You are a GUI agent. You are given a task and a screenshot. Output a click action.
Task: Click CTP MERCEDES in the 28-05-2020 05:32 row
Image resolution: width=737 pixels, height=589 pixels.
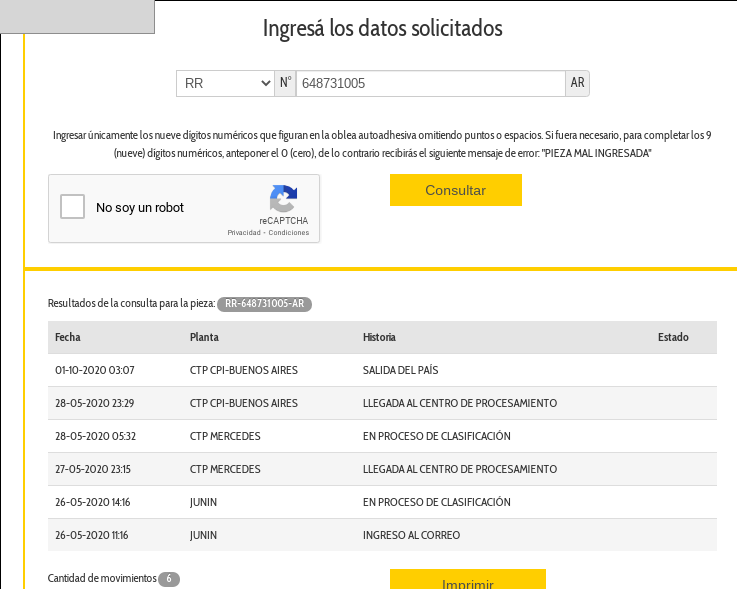[x=225, y=436]
